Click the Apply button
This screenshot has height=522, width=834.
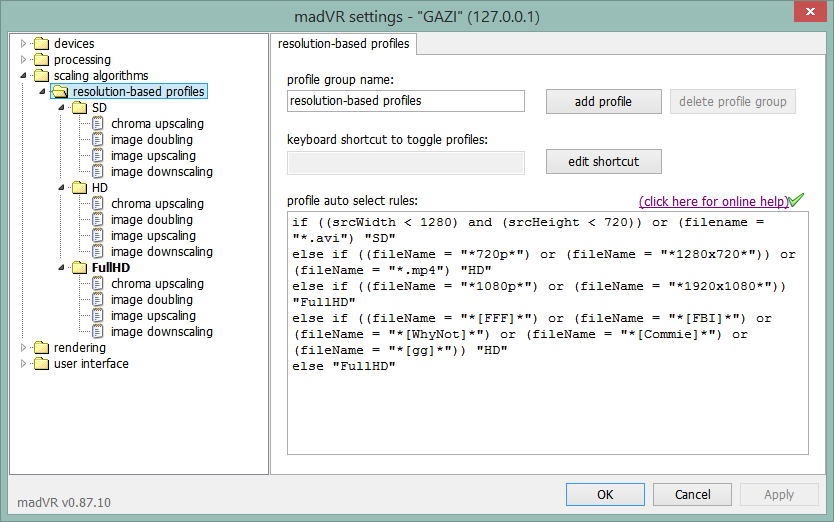click(x=779, y=495)
